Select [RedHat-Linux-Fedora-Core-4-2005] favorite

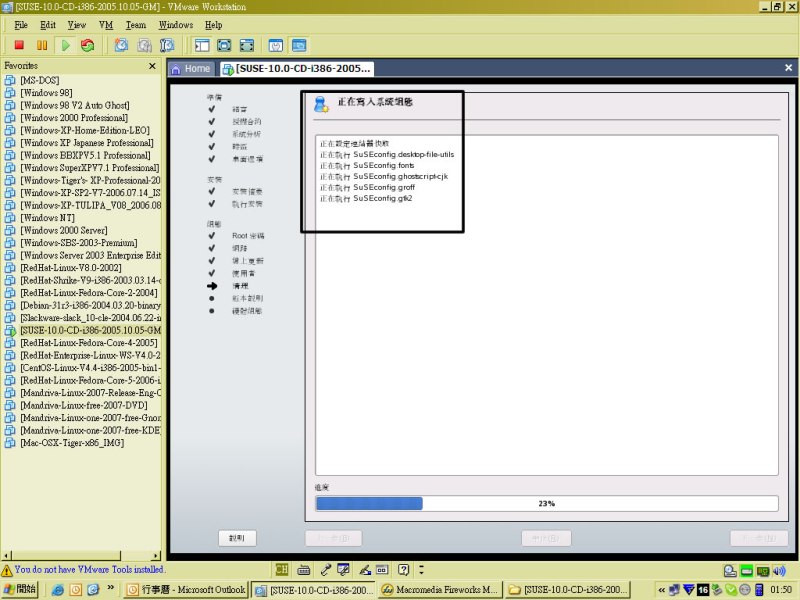(x=88, y=343)
